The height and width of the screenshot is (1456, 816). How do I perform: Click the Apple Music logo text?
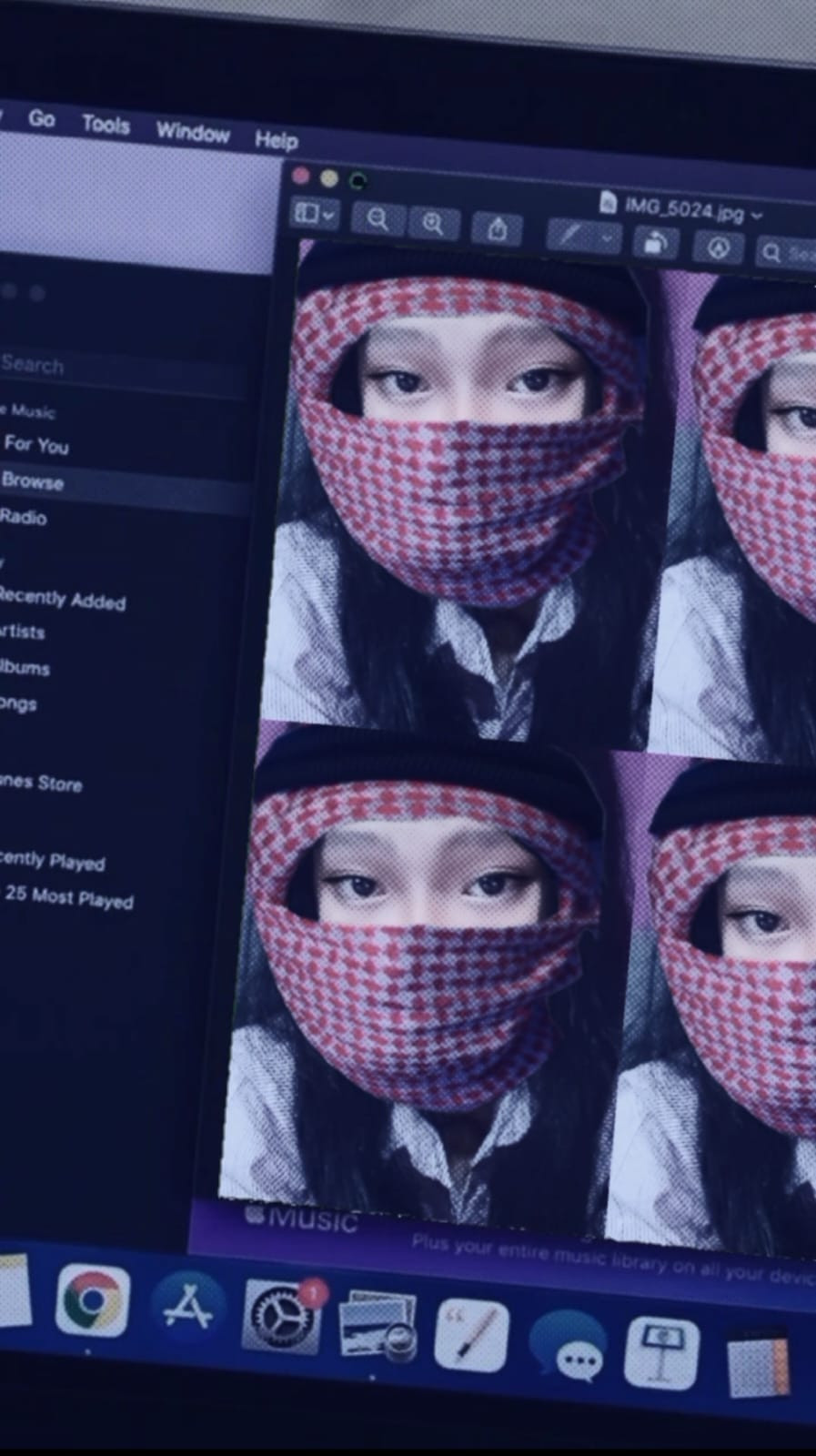tap(303, 1218)
